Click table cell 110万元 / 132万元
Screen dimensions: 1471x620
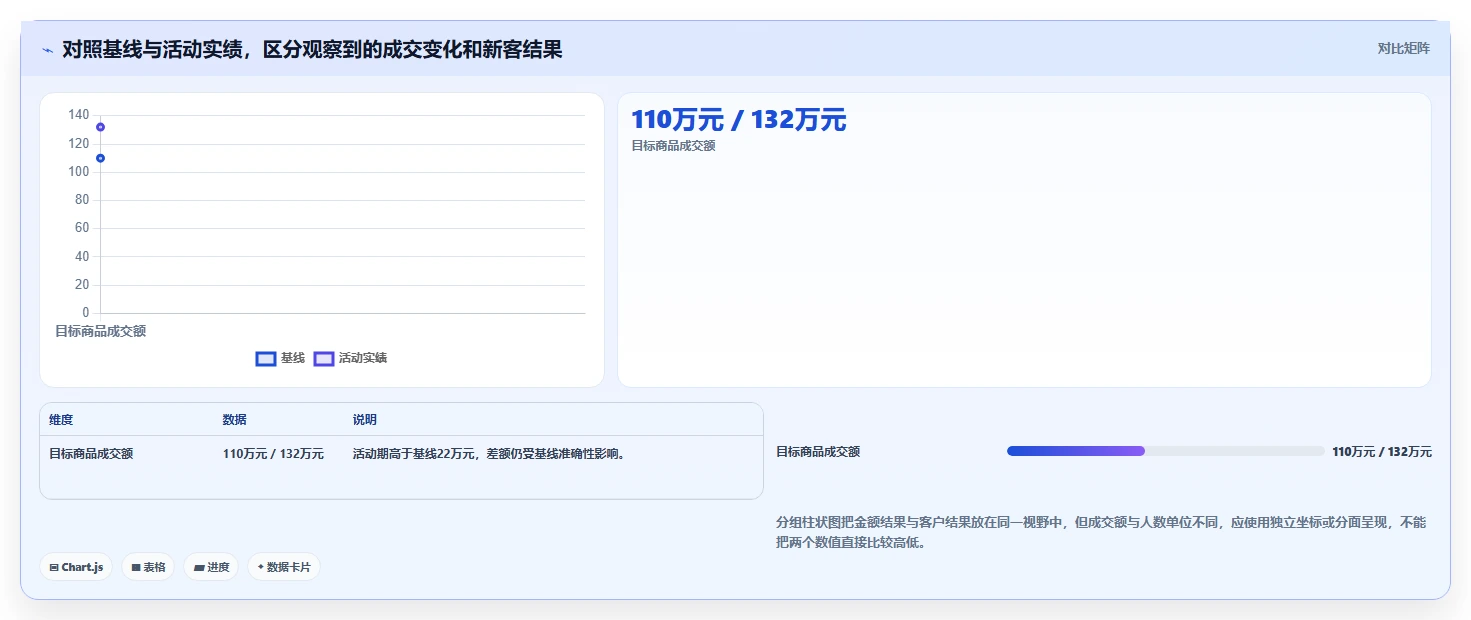273,454
